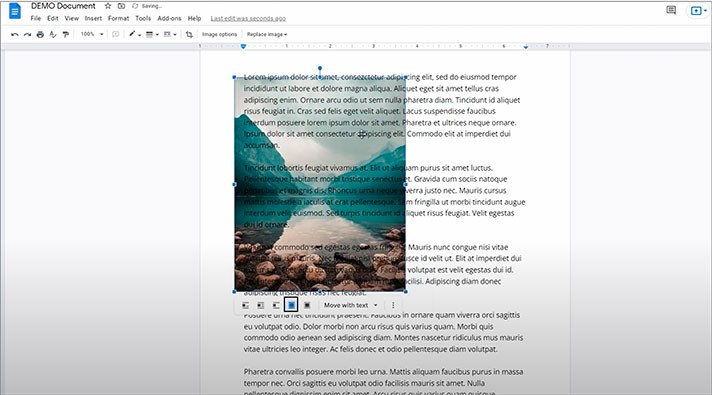The image size is (712, 395).
Task: Open comment history icon at top right
Action: point(671,10)
